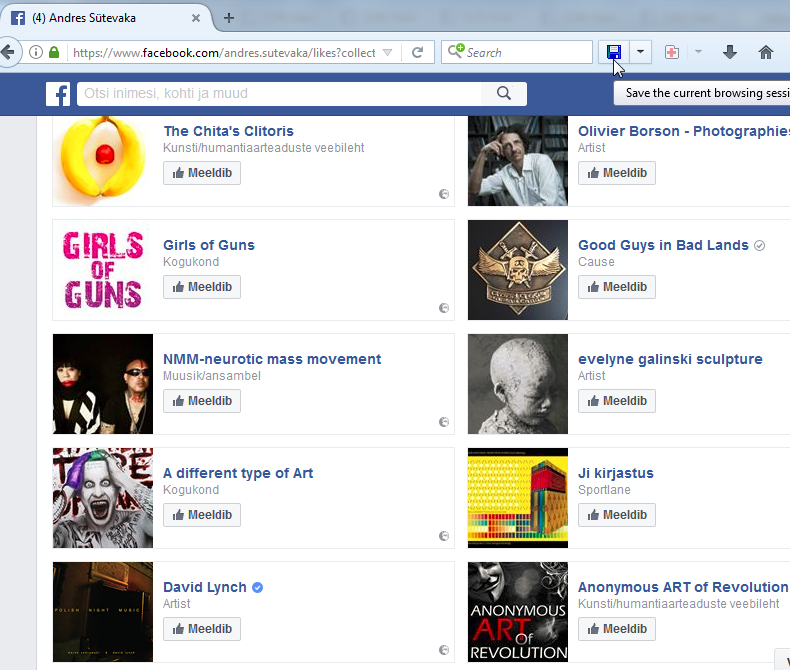The width and height of the screenshot is (790, 670).
Task: Click globe icon on NMM card
Action: 444,422
